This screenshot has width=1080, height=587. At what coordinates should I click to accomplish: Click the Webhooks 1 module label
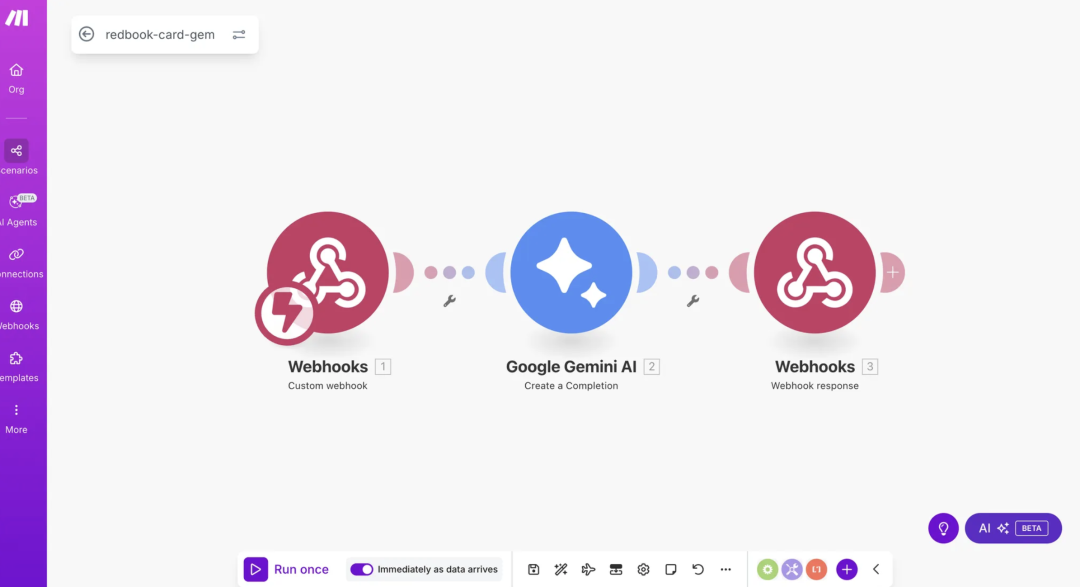pyautogui.click(x=328, y=367)
